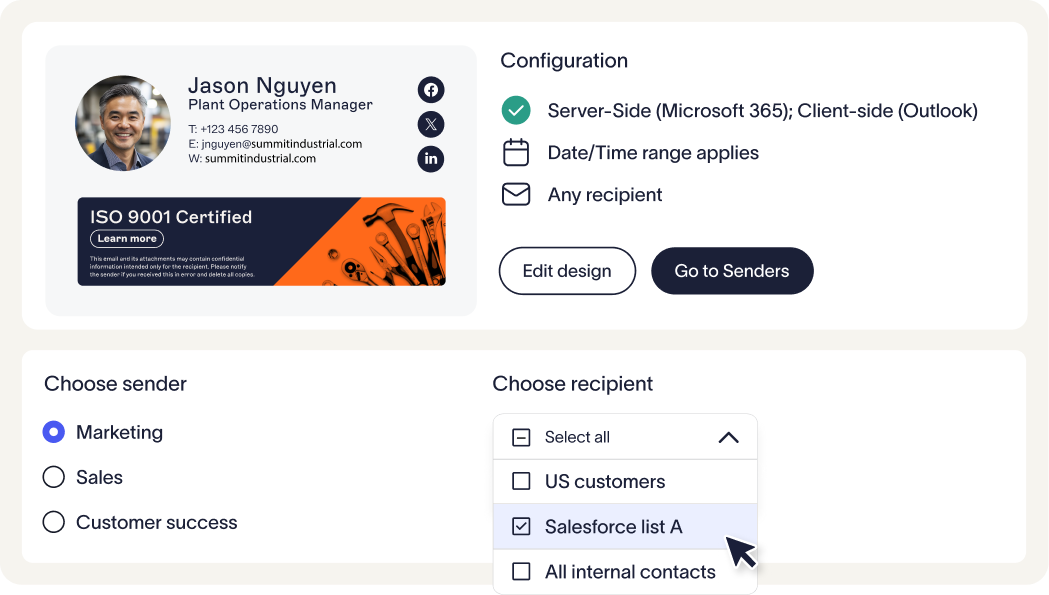The height and width of the screenshot is (595, 1049).
Task: Click the LinkedIn icon in signature
Action: tap(431, 159)
